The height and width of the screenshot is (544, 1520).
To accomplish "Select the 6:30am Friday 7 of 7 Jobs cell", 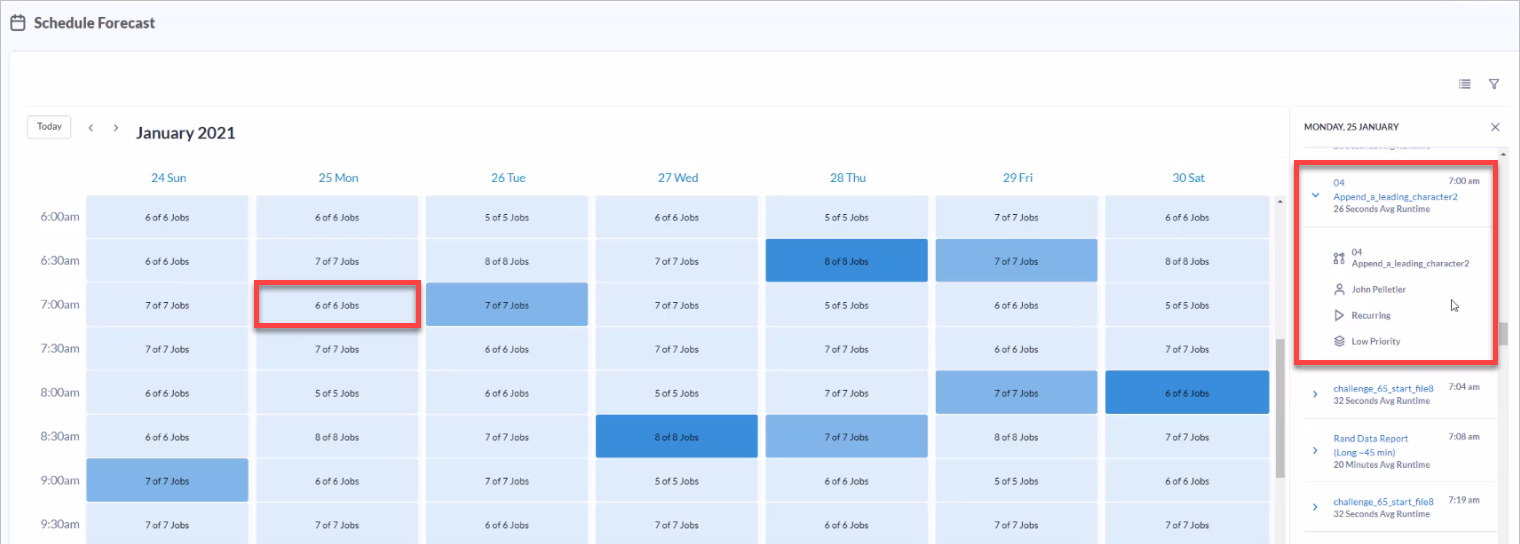I will click(x=1017, y=261).
